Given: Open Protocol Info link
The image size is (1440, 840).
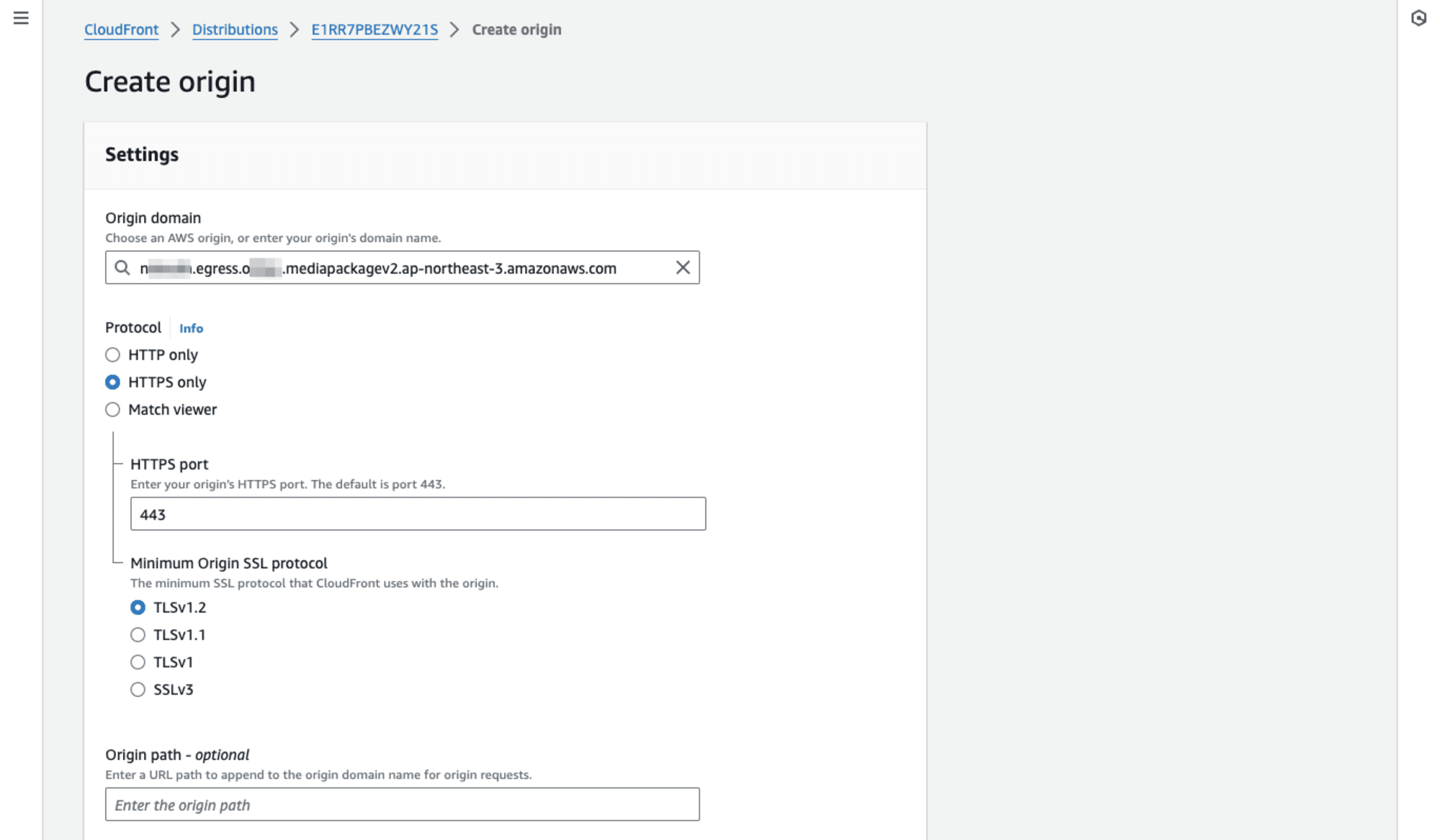Looking at the screenshot, I should (x=191, y=328).
